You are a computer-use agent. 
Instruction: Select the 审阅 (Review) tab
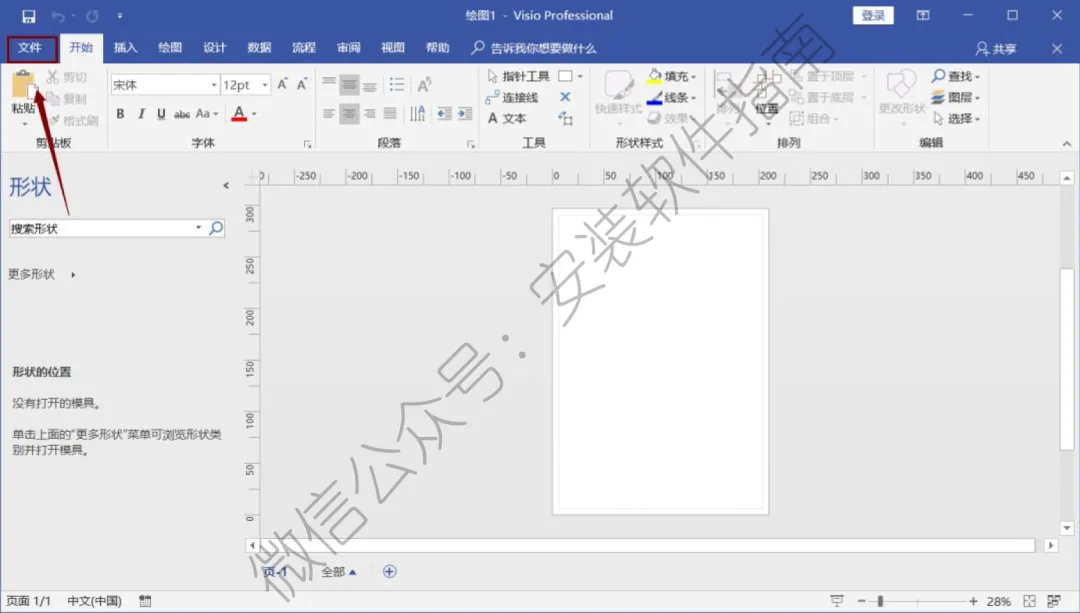[349, 48]
